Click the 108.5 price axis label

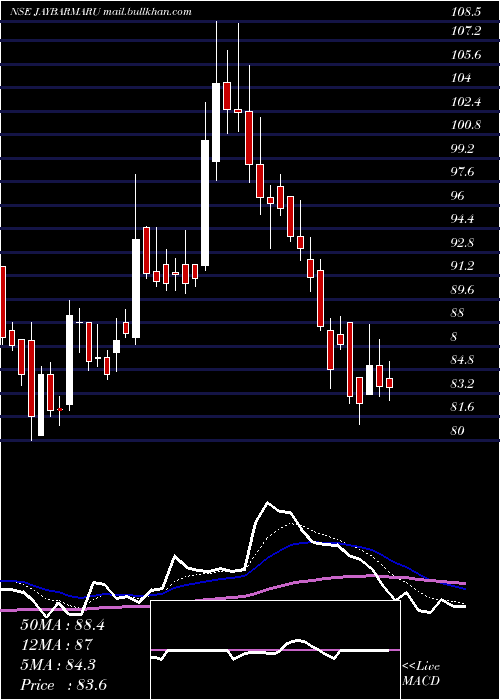coord(466,12)
